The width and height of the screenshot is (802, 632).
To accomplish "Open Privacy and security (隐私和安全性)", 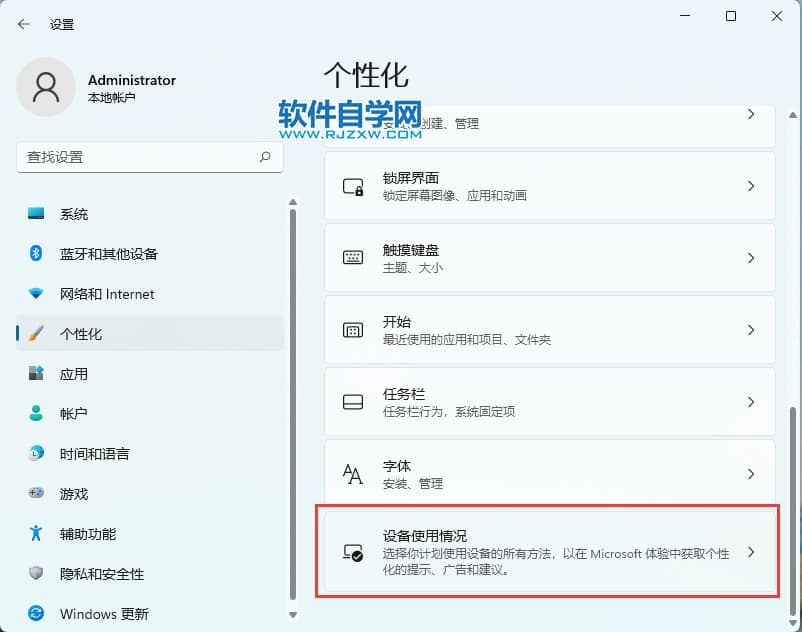I will [x=102, y=574].
